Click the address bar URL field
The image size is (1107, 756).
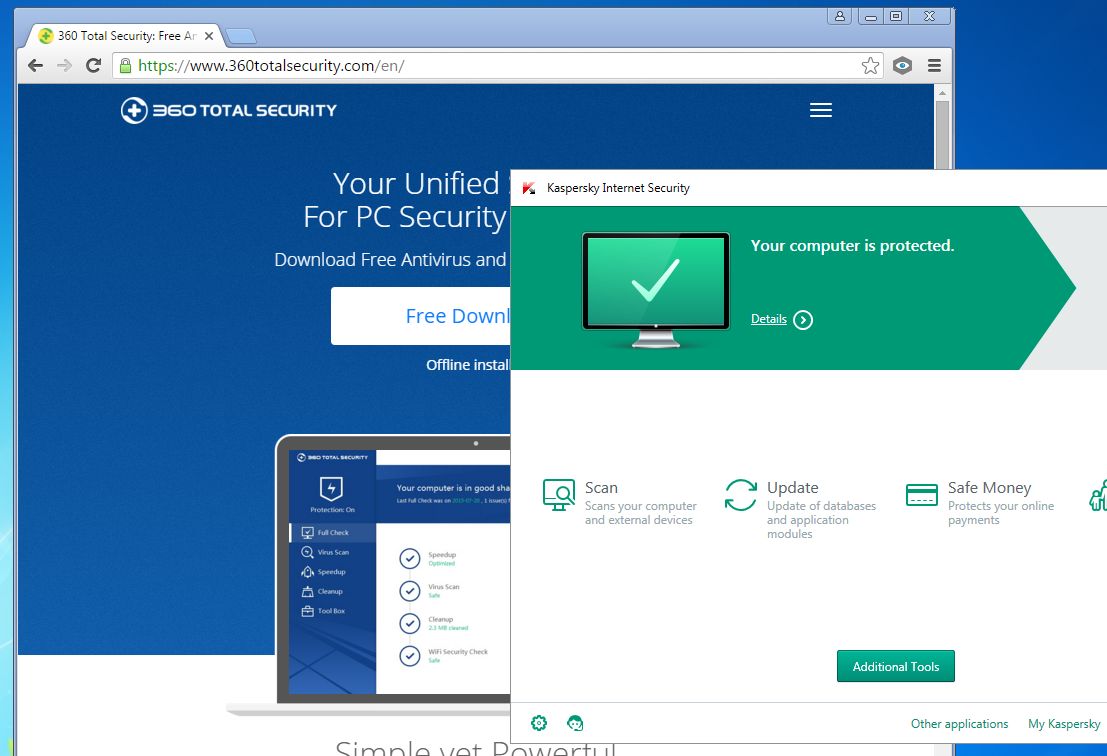point(498,66)
